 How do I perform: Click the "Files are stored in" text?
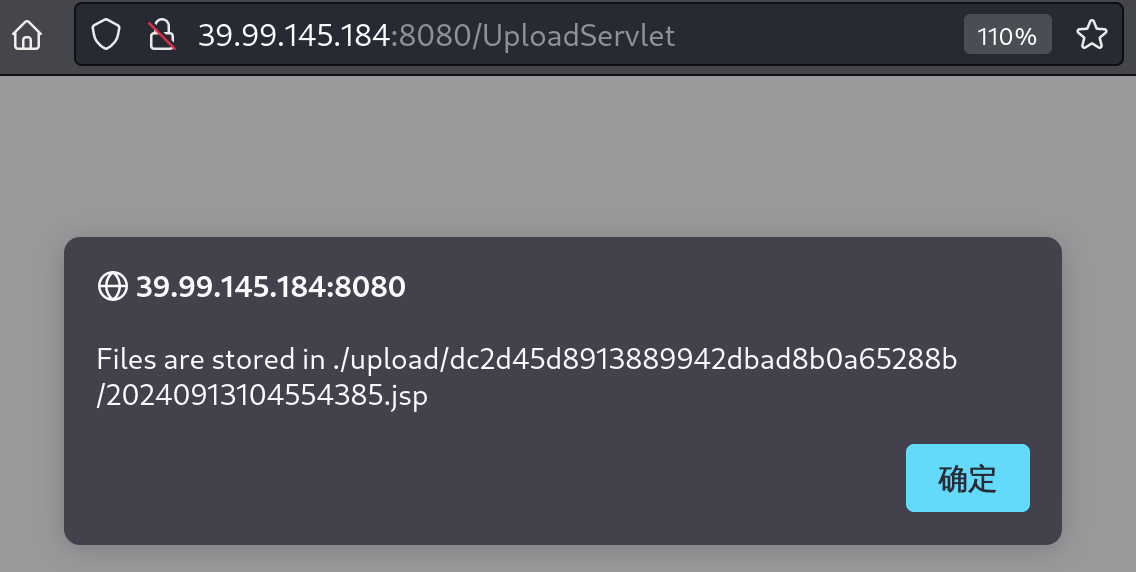point(211,359)
